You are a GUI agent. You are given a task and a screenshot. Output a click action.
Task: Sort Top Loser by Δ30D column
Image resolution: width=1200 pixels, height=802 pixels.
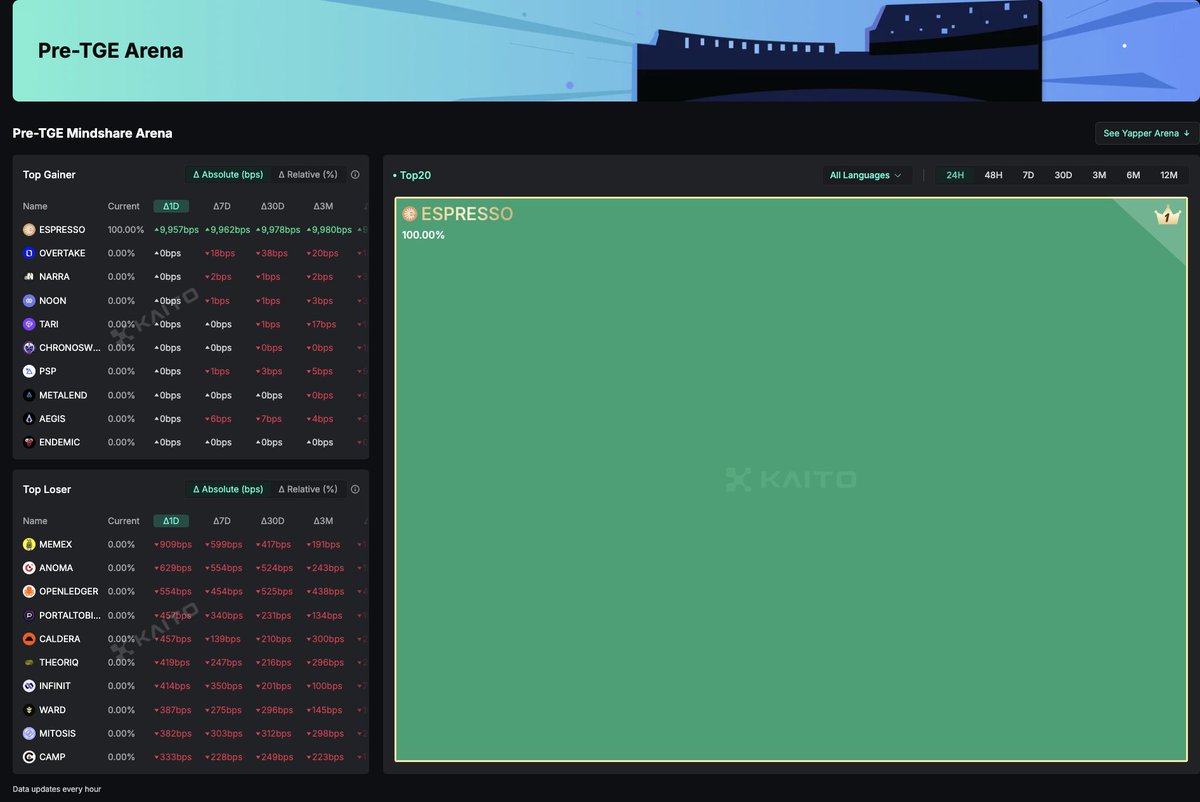point(273,521)
